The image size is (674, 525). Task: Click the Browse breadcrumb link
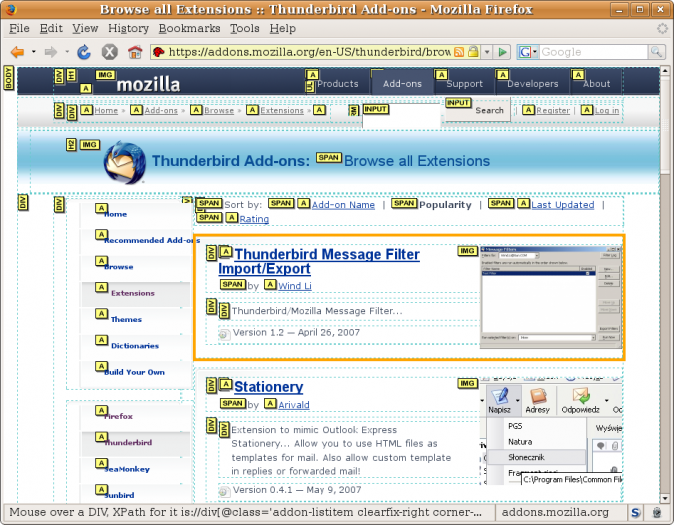pos(219,111)
